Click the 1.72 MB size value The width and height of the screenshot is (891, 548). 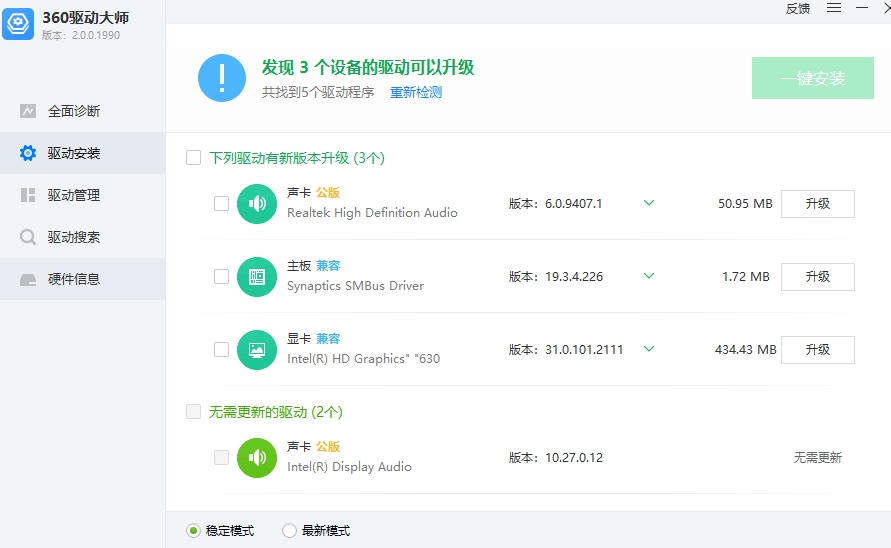click(x=746, y=277)
